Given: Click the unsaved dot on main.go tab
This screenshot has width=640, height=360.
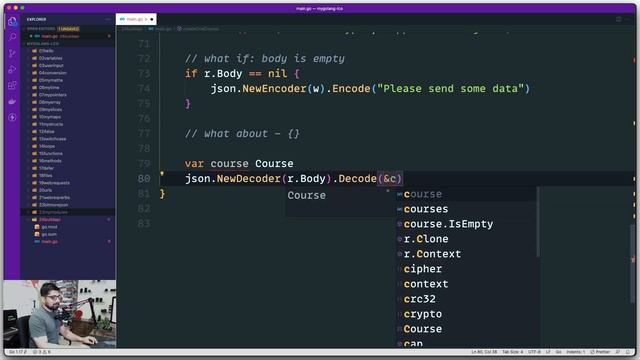Looking at the screenshot, I should (152, 19).
